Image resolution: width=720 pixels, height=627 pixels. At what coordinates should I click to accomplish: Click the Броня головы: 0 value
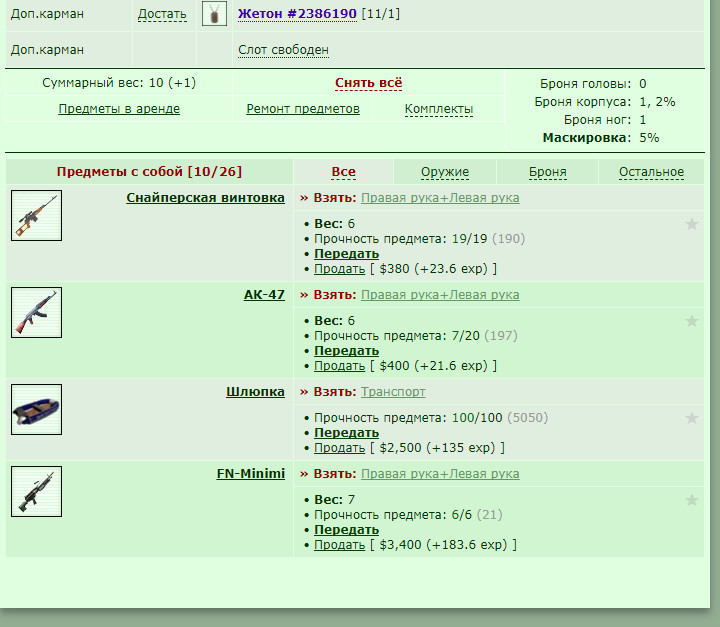643,84
